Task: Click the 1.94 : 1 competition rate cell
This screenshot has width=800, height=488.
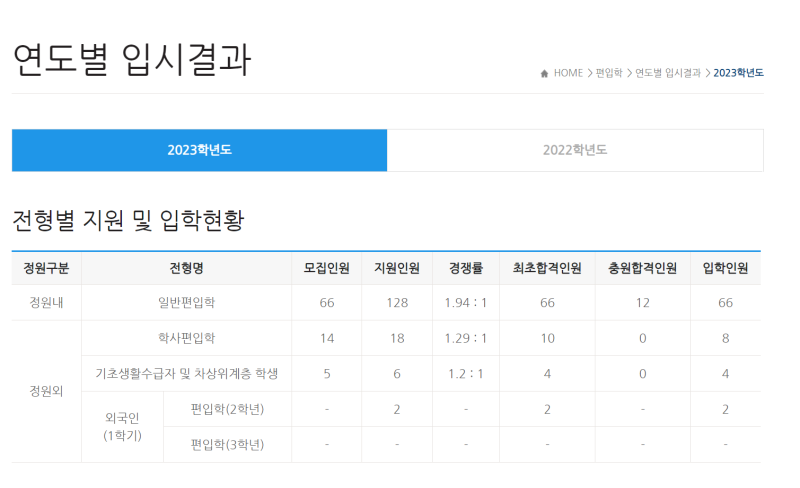Action: click(466, 303)
